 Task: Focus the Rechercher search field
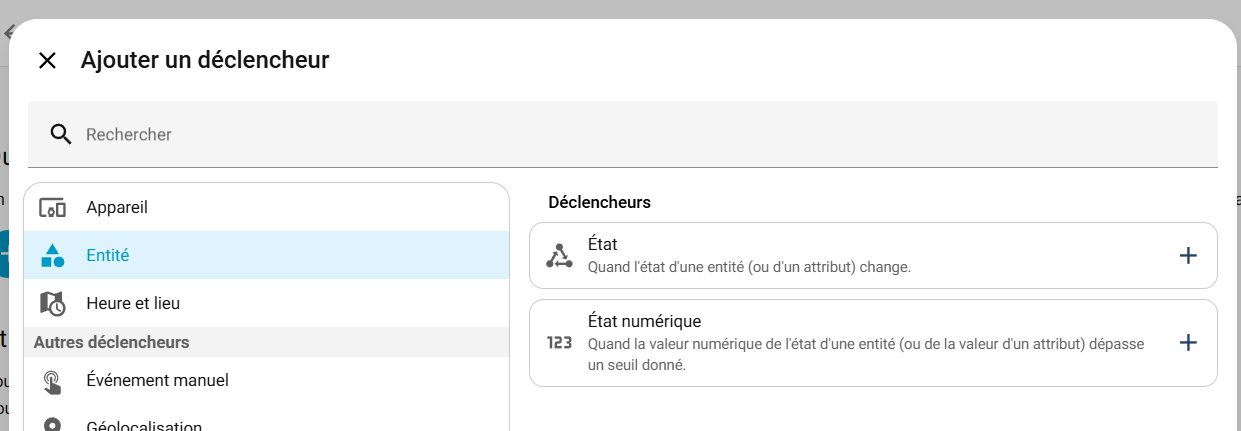click(640, 134)
